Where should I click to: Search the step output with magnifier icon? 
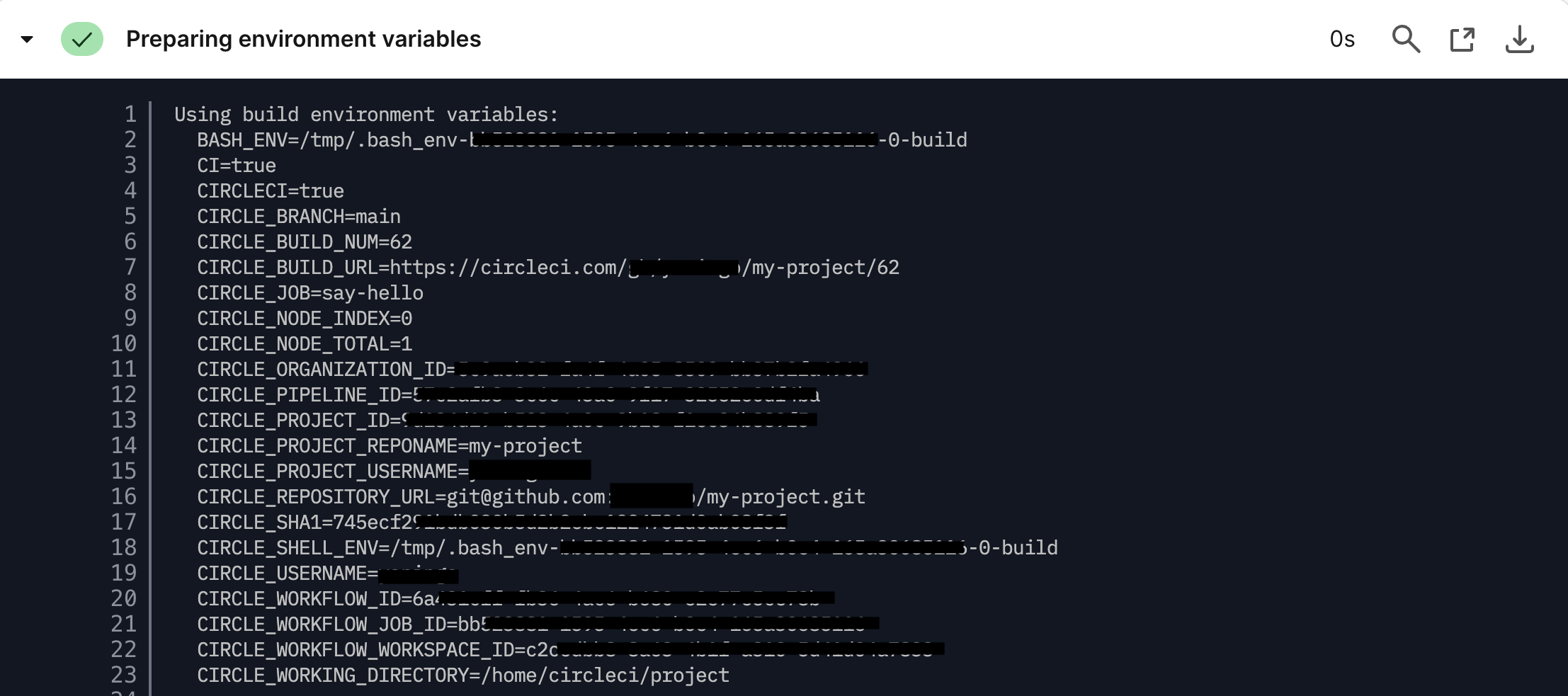(x=1406, y=40)
